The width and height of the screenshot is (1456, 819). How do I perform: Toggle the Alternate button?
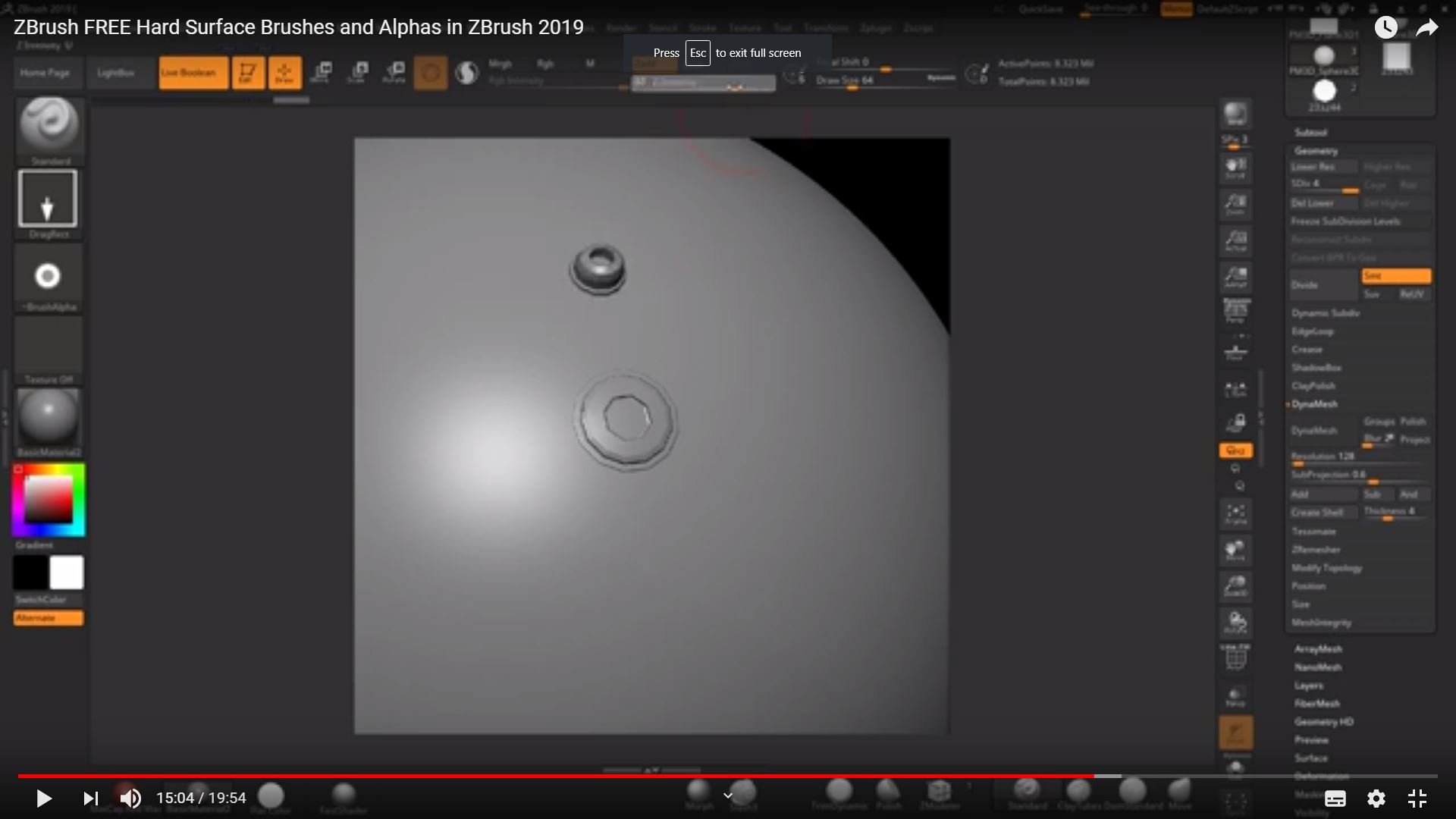click(49, 618)
